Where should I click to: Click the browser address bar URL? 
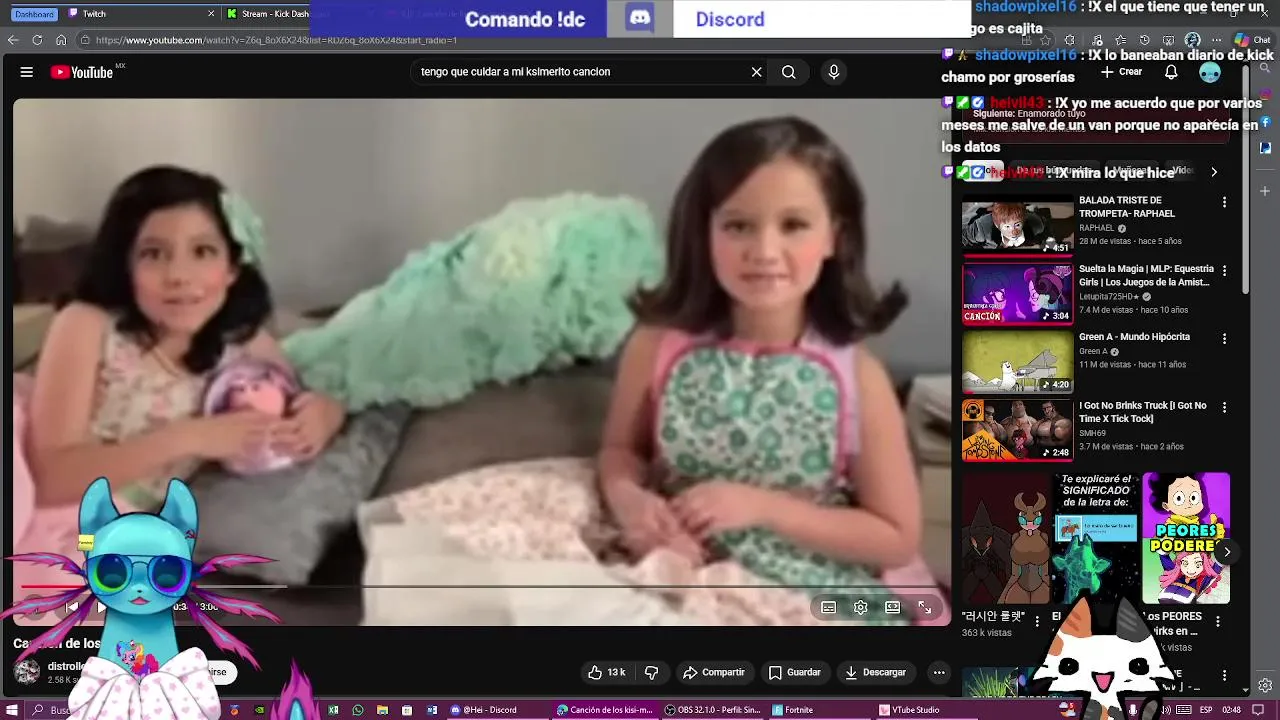277,40
